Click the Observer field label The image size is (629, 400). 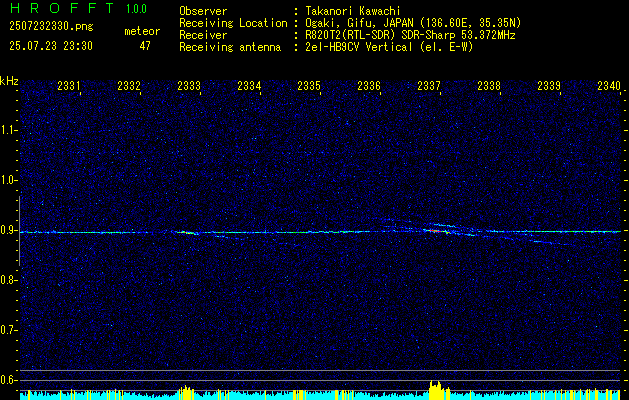coord(203,11)
